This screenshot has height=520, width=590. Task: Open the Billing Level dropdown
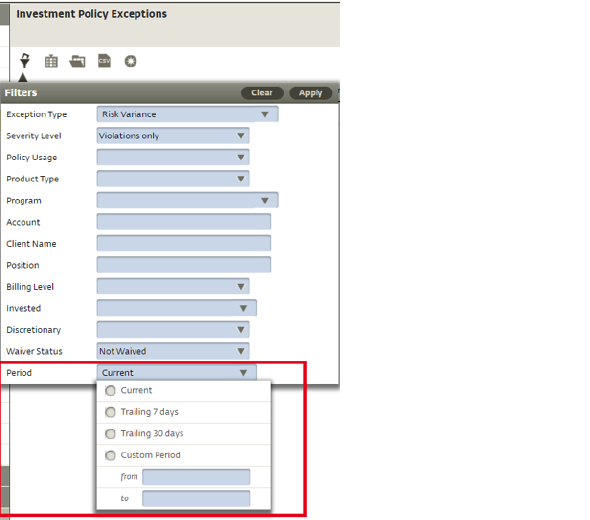click(x=173, y=286)
